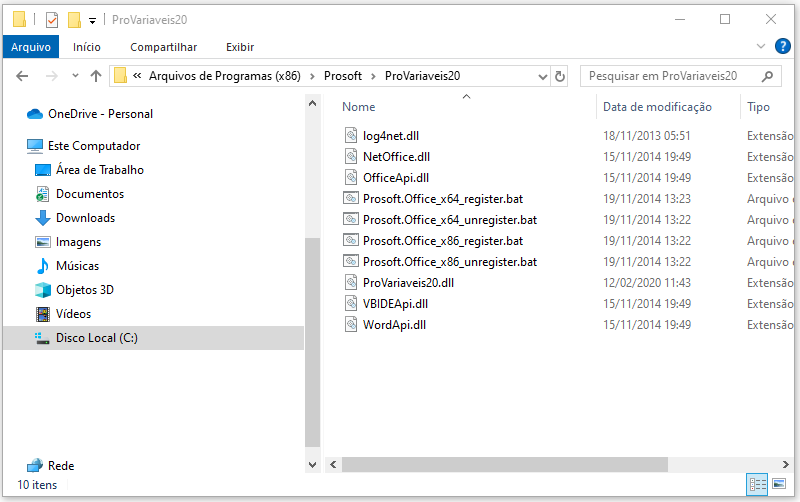Refresh the folder with the refresh icon
Viewport: 800px width, 502px height.
[x=560, y=77]
